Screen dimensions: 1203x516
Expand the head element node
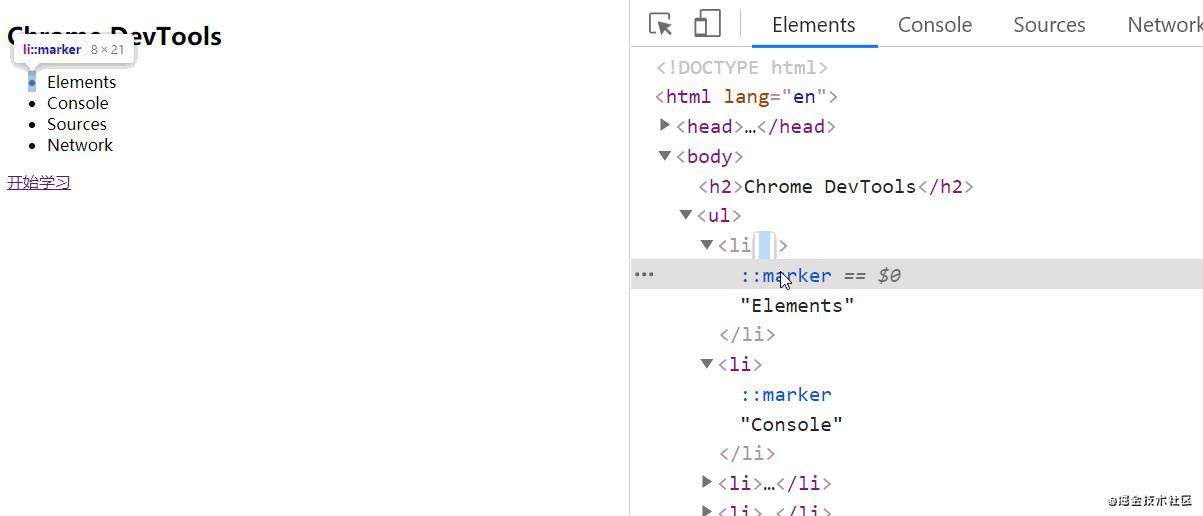click(665, 125)
